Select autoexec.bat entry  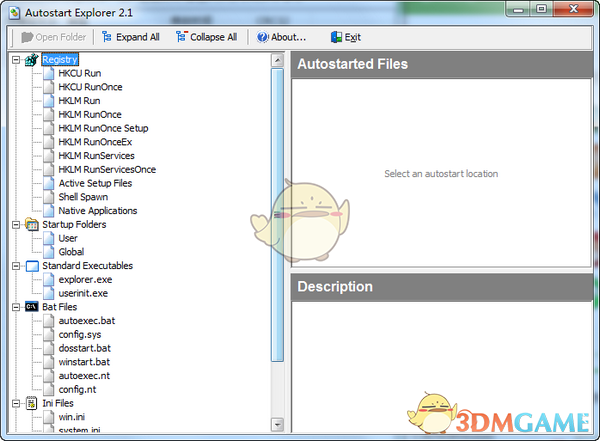click(x=86, y=321)
